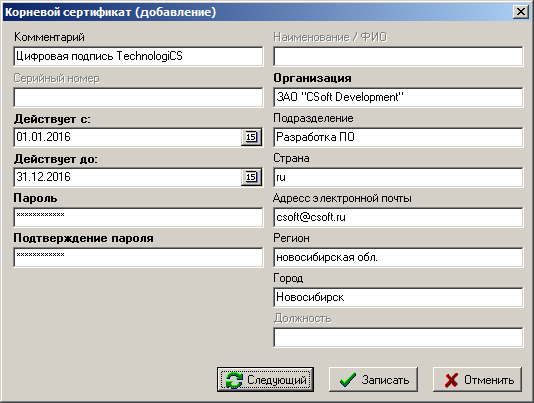534x403 pixels.
Task: Focus the Страна field containing ru
Action: pyautogui.click(x=398, y=177)
